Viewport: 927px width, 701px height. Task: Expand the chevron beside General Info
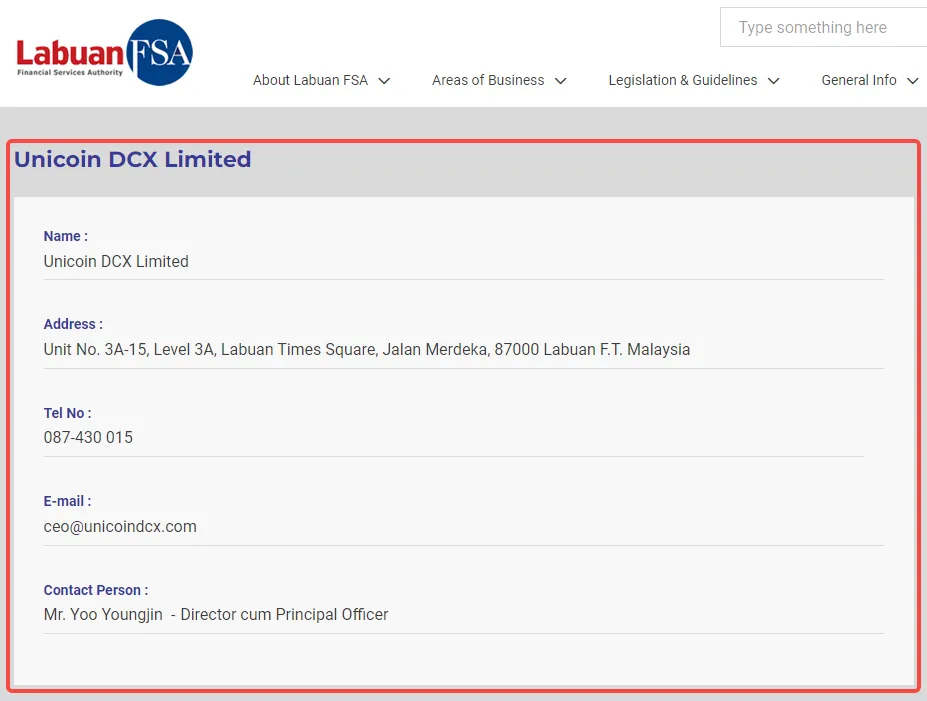912,81
